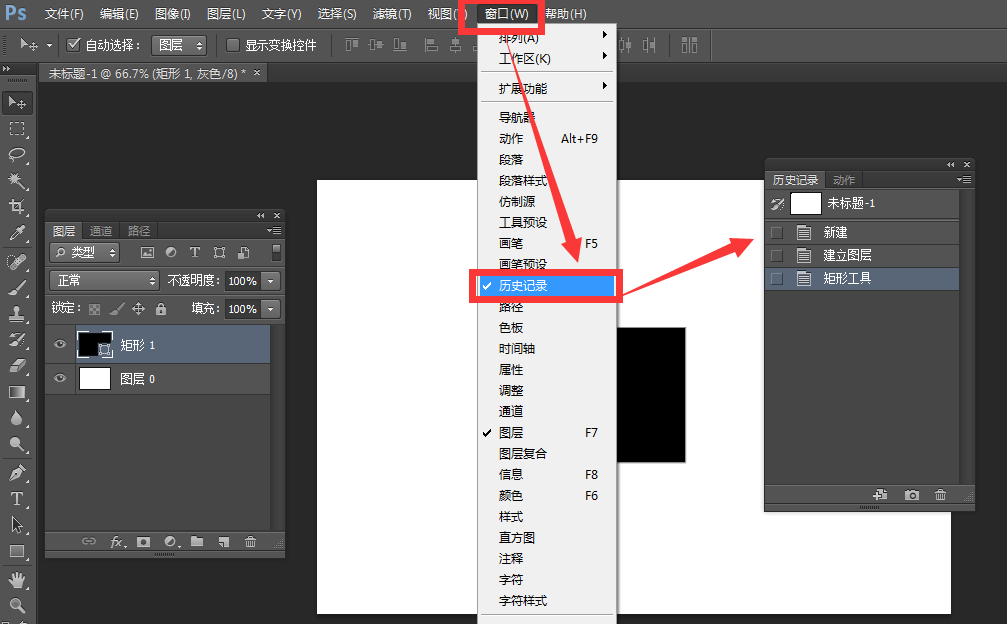This screenshot has width=1007, height=624.
Task: Collapse the History panel to icons
Action: pyautogui.click(x=950, y=164)
